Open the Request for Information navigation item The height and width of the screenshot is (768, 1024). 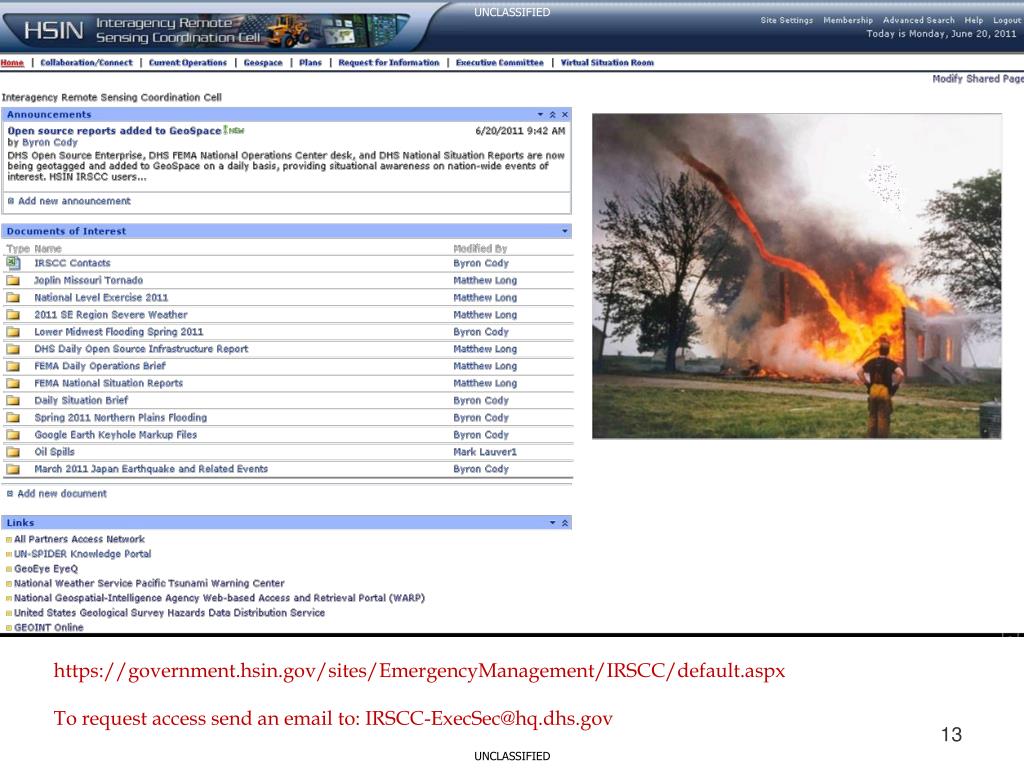(389, 63)
